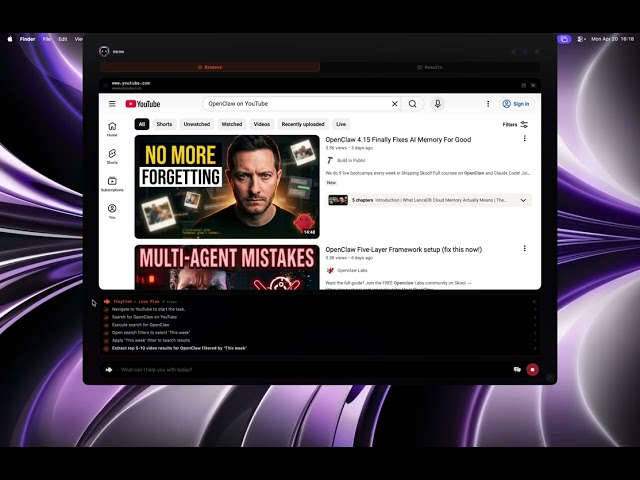Open YouTube settings three-dot menu beside Sign in
The height and width of the screenshot is (480, 640).
[488, 104]
